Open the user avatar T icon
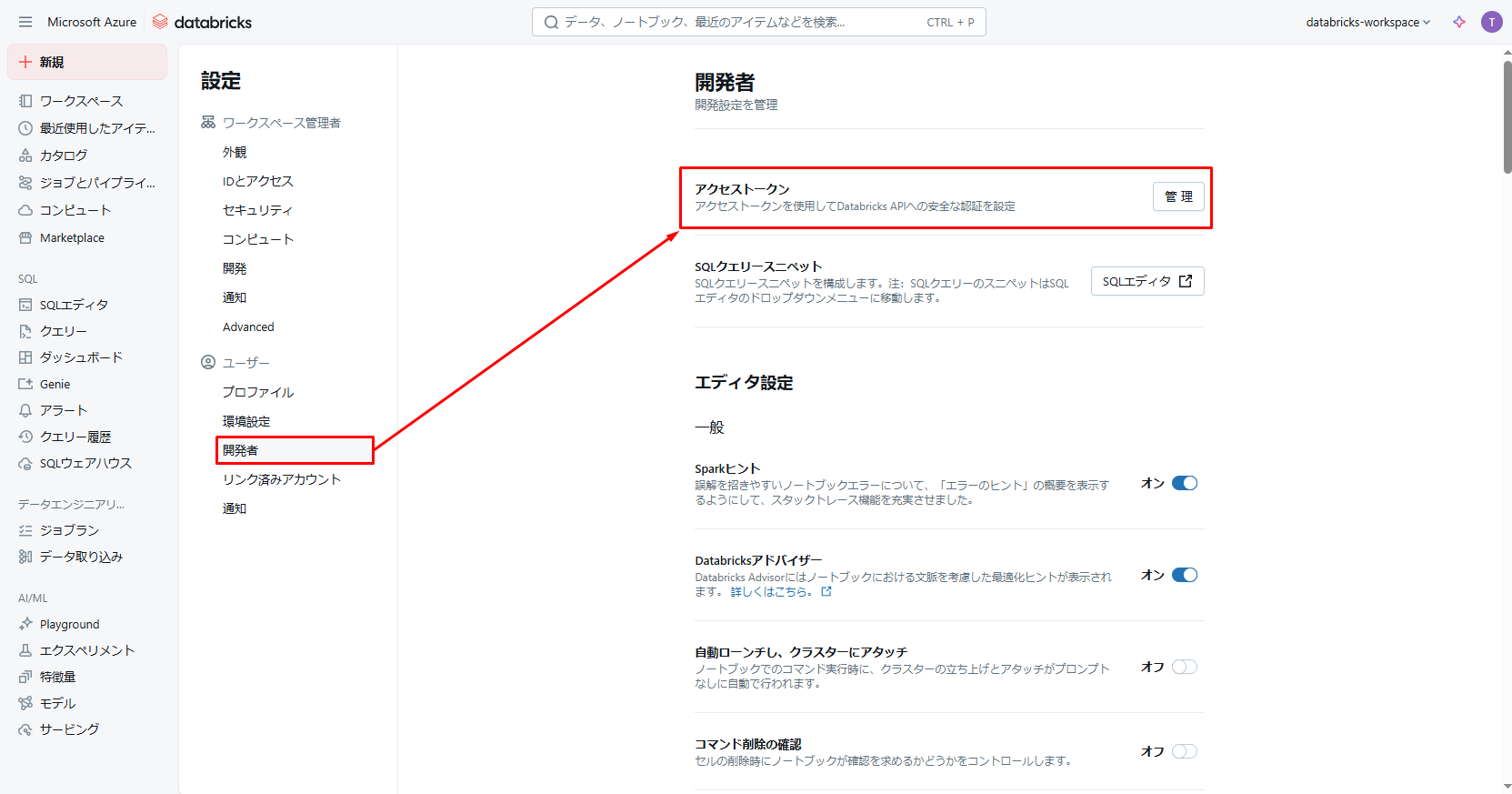Image resolution: width=1512 pixels, height=794 pixels. pos(1491,22)
